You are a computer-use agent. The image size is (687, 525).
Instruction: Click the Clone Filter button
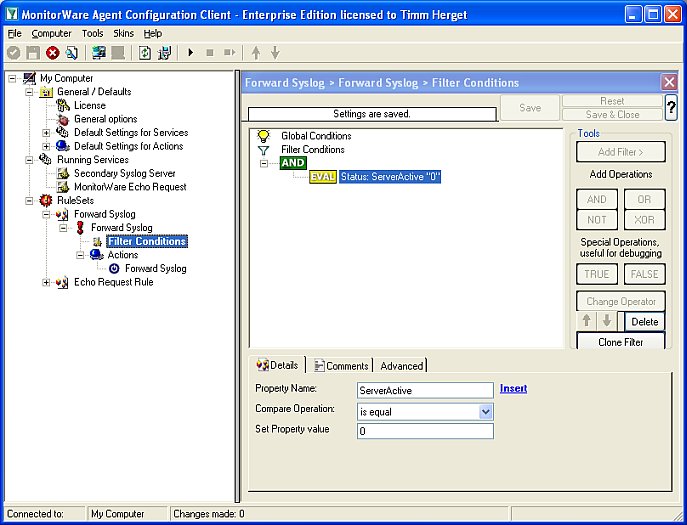click(x=621, y=342)
